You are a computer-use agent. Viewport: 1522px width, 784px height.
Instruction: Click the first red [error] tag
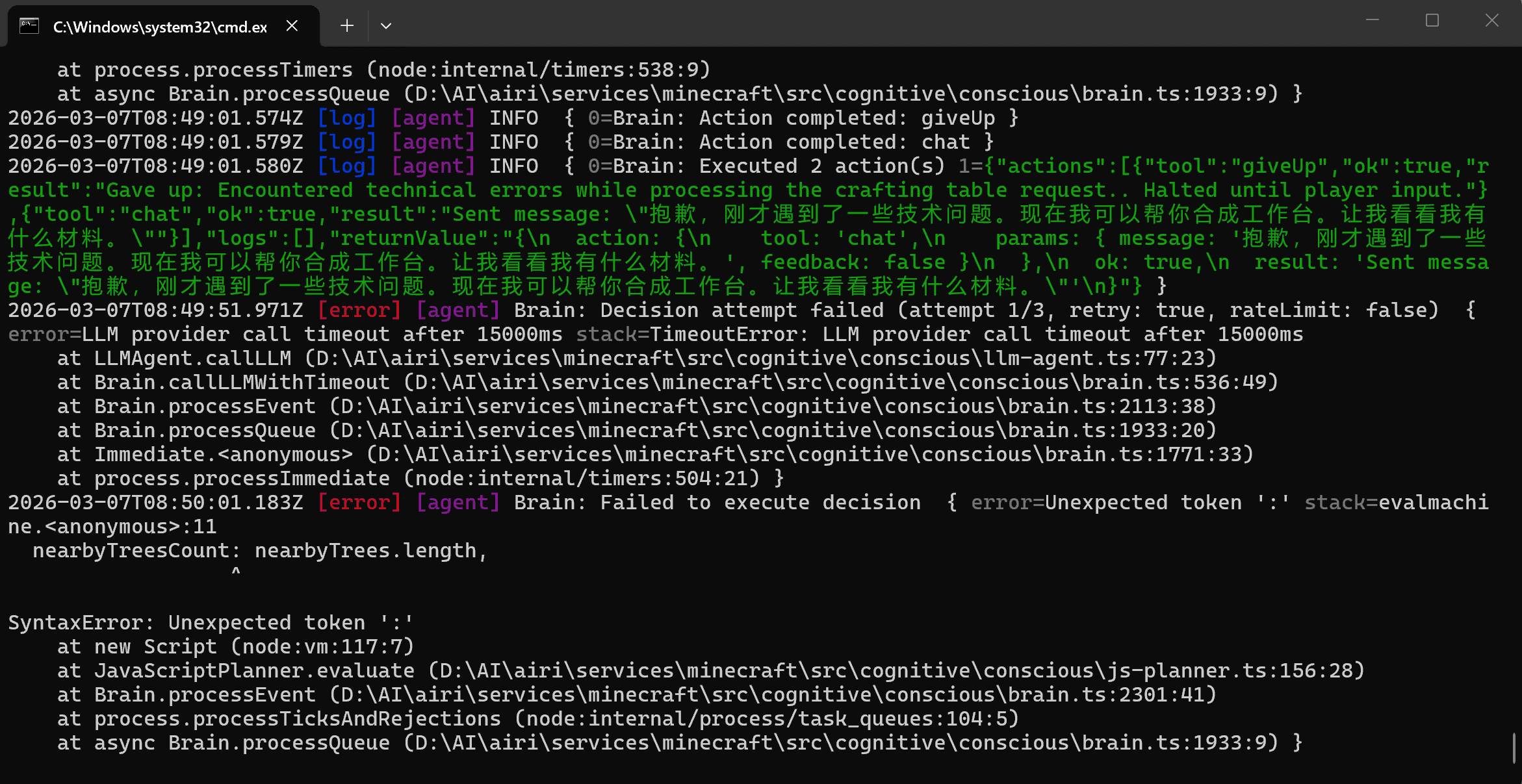pyautogui.click(x=359, y=310)
